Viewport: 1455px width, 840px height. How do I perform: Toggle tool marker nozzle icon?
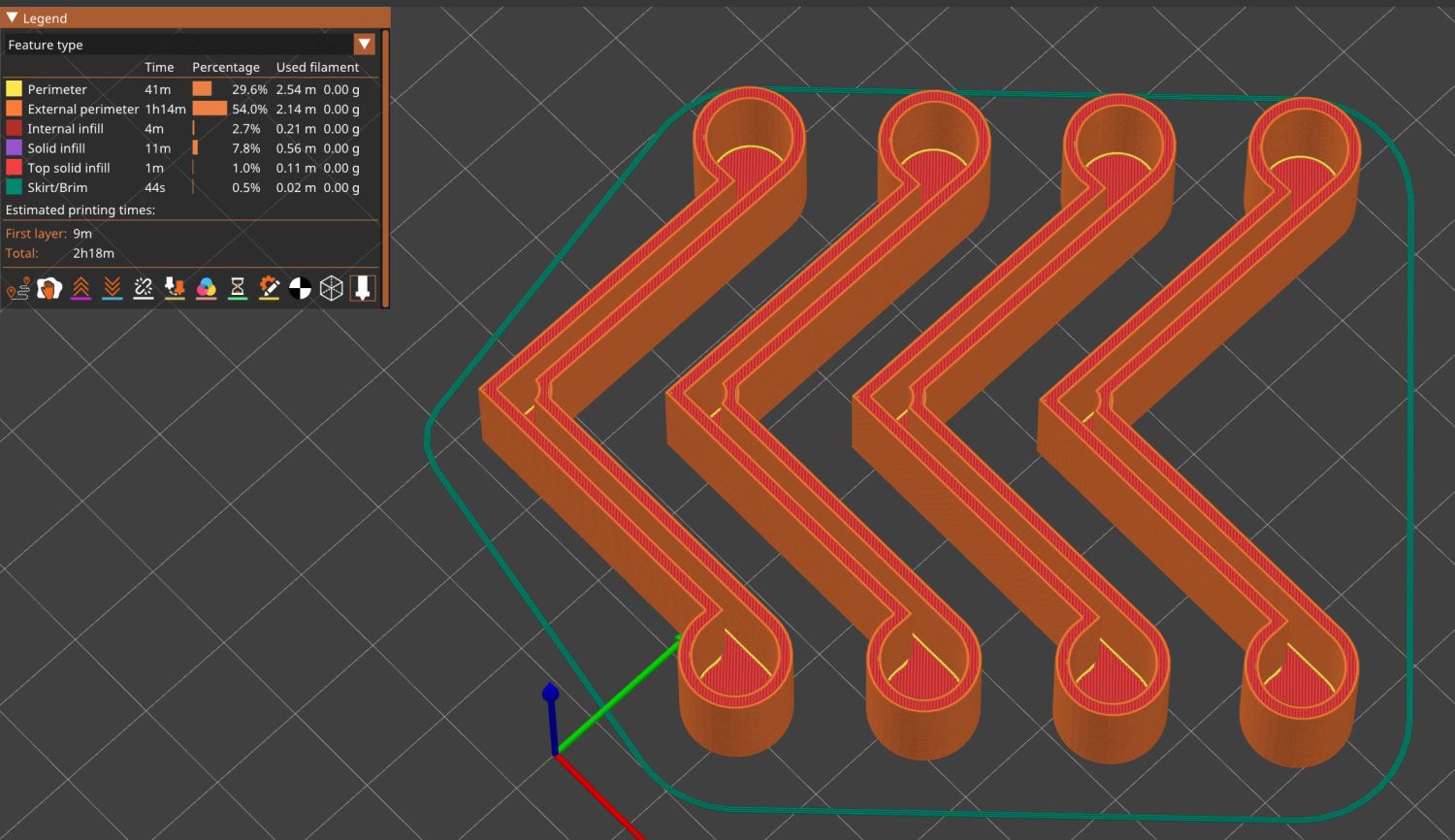(363, 288)
